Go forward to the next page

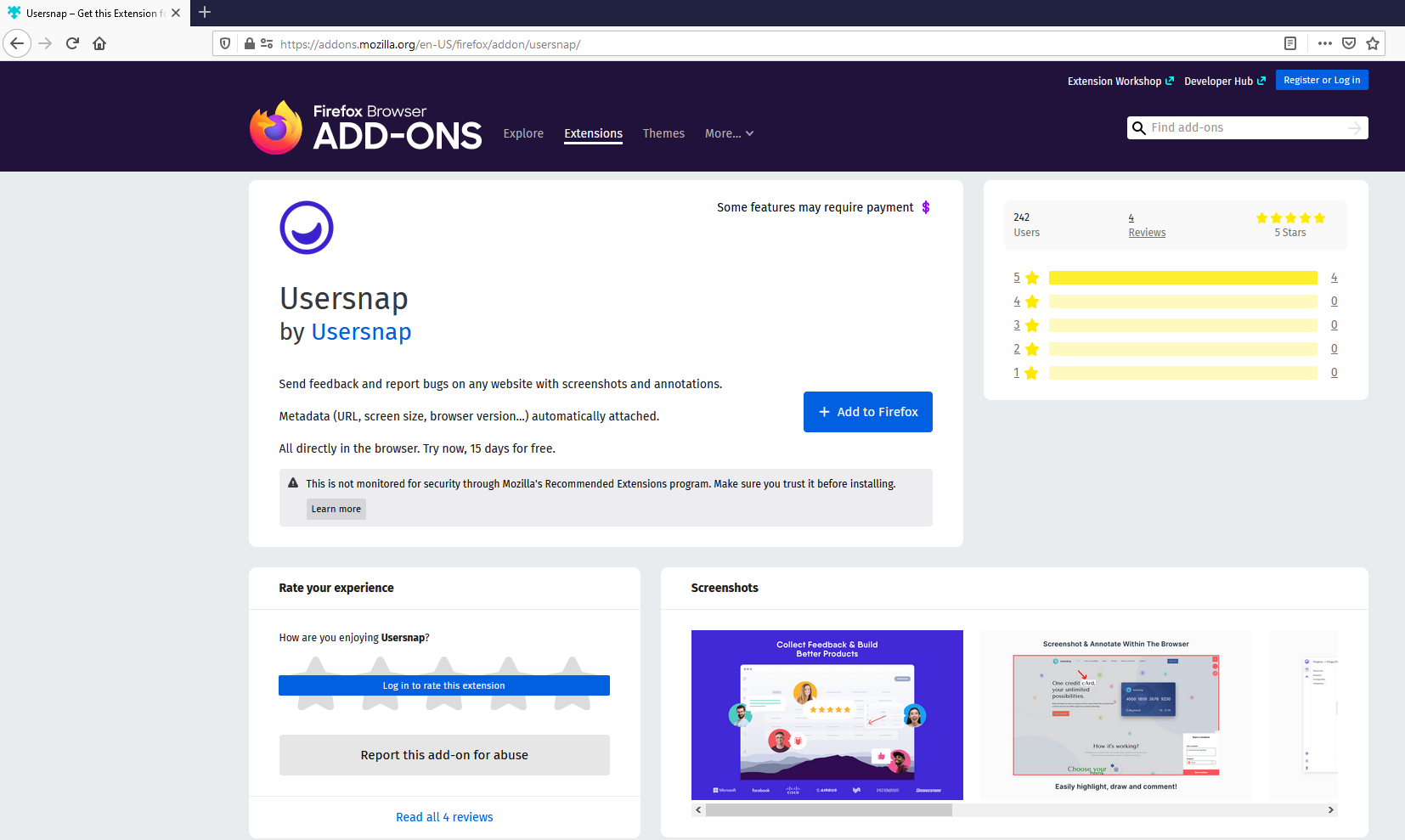(46, 43)
